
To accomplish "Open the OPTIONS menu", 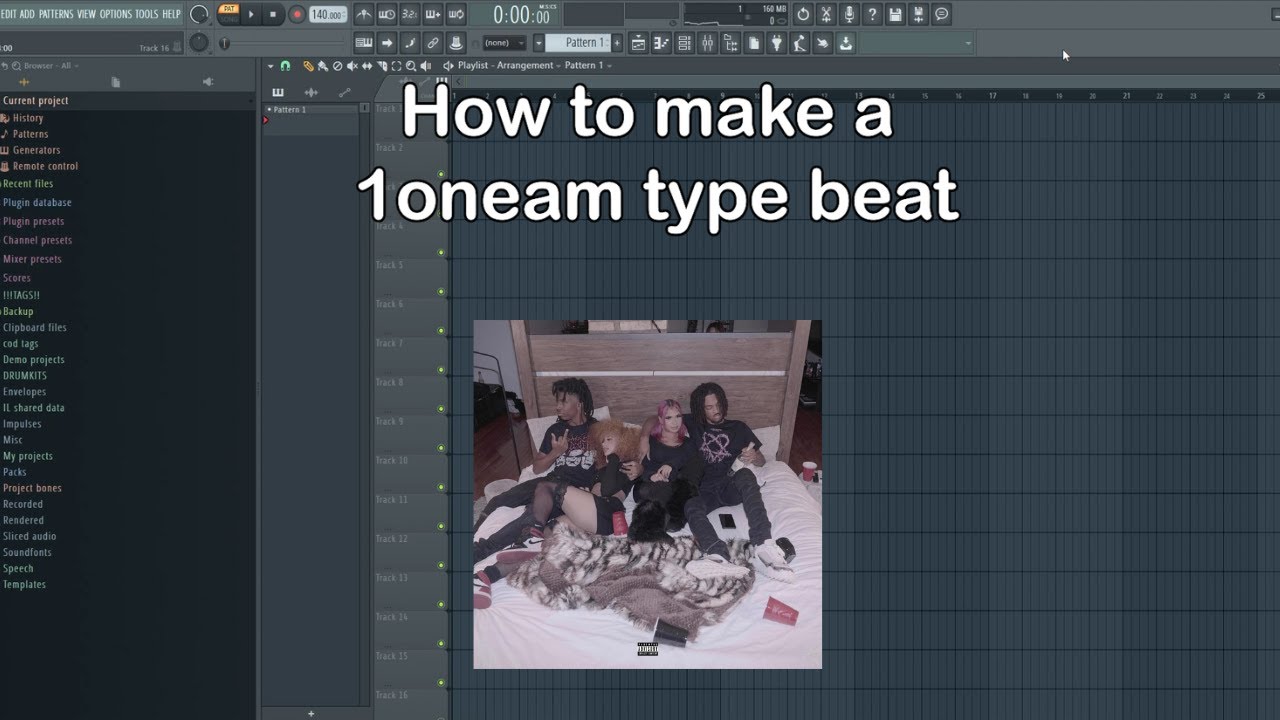I will pyautogui.click(x=116, y=14).
